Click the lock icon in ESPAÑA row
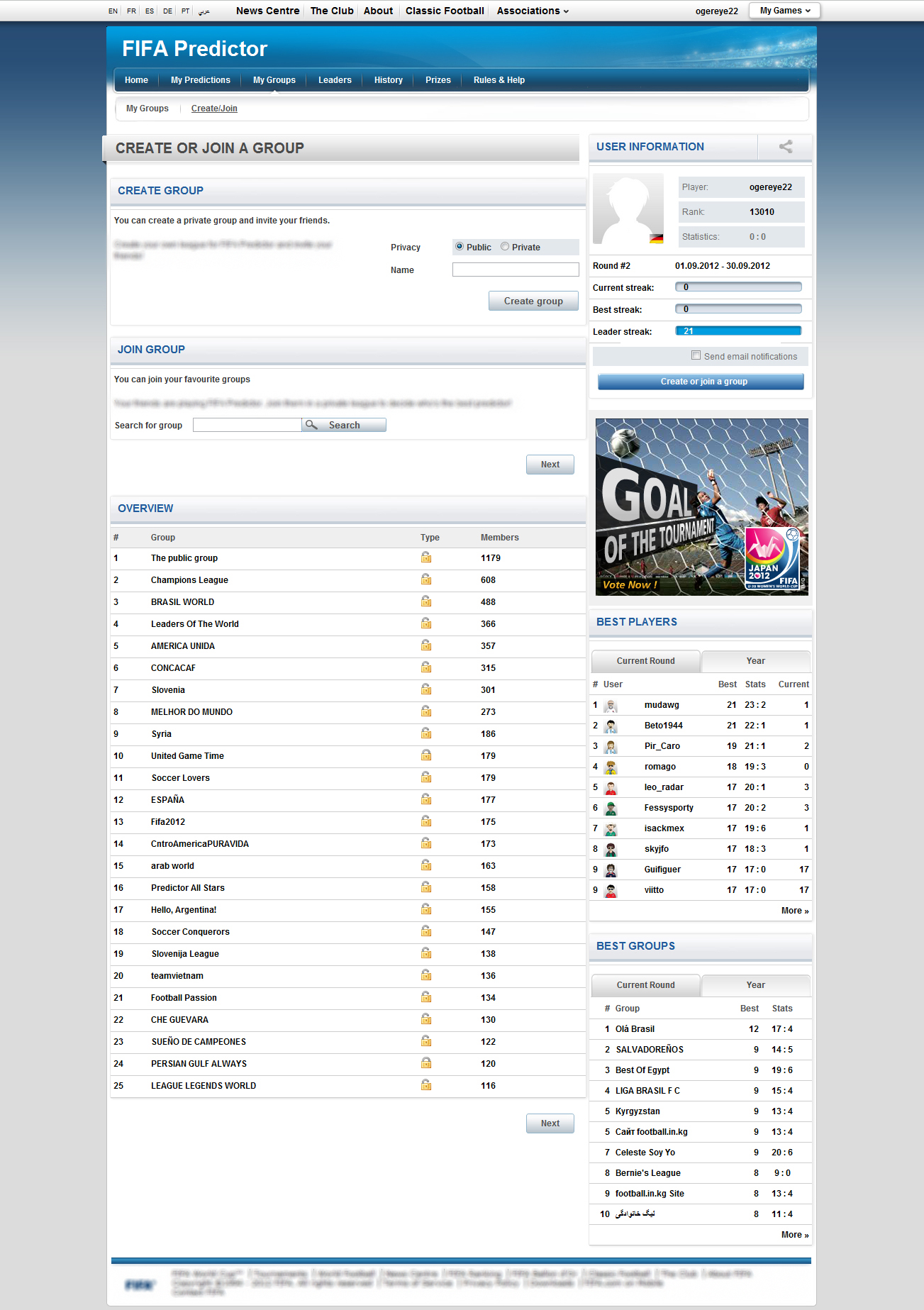Viewport: 924px width, 1310px height. click(426, 799)
